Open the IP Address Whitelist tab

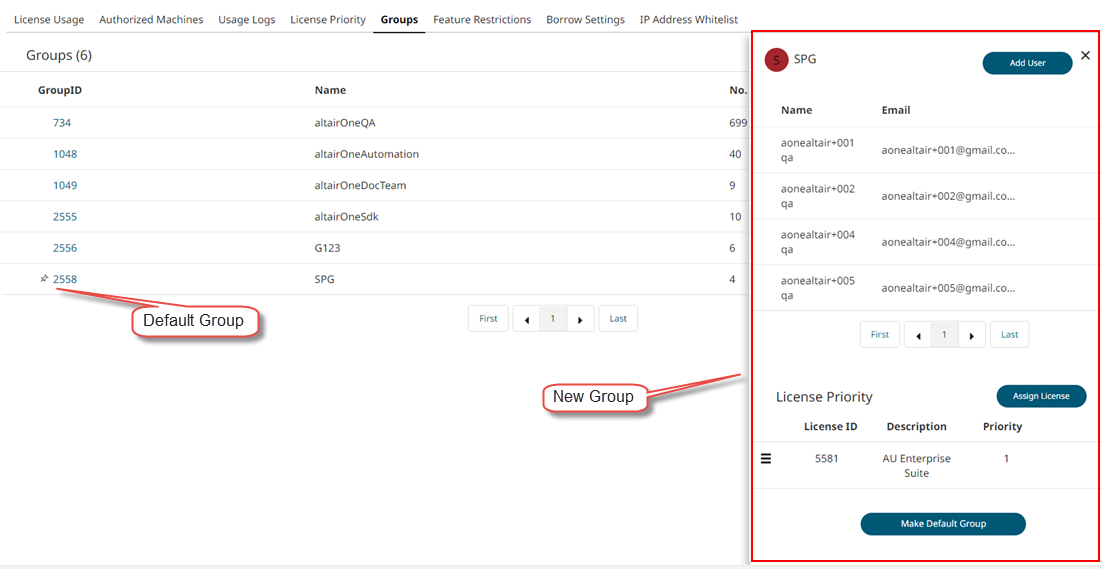coord(688,19)
